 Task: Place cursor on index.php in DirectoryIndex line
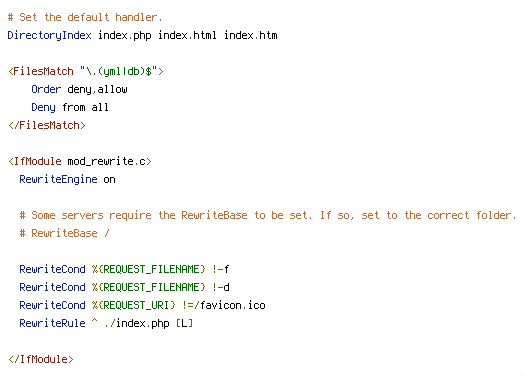(x=124, y=35)
